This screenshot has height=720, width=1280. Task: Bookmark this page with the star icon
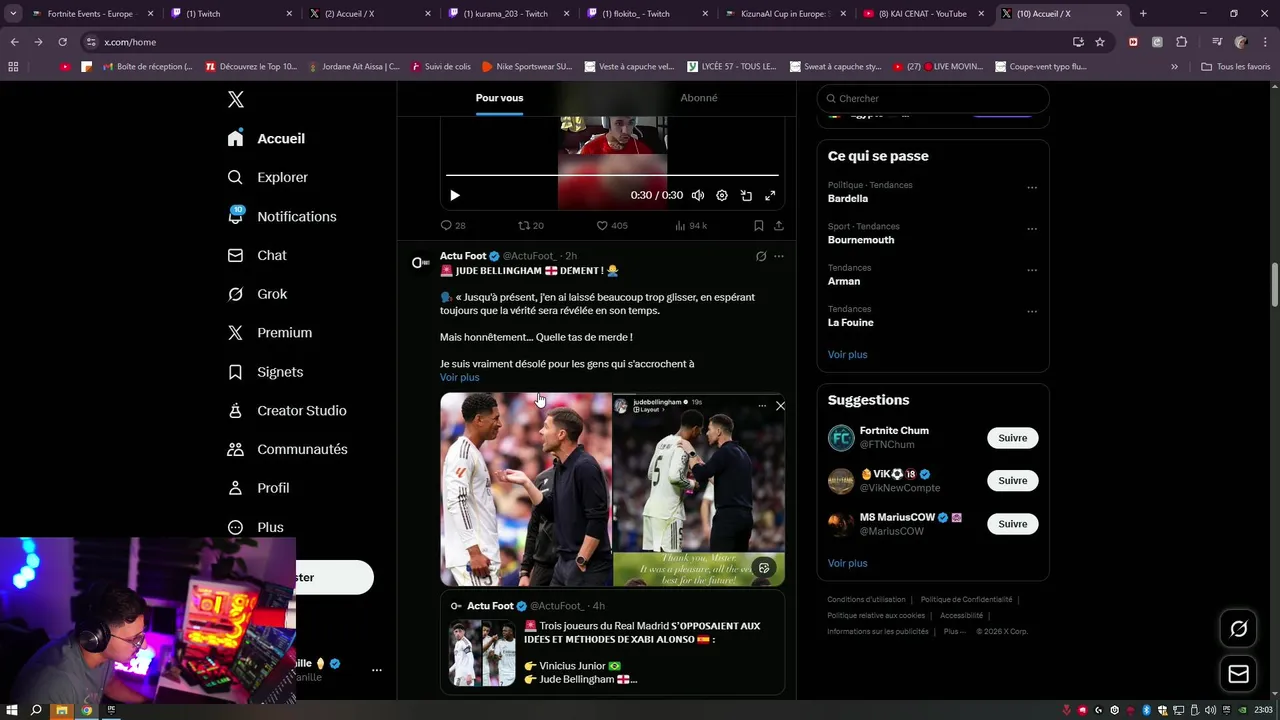click(x=1100, y=42)
